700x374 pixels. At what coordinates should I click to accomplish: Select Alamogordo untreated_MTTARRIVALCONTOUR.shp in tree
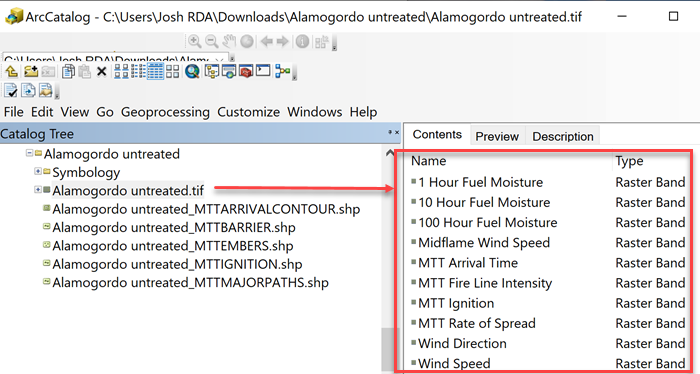[206, 209]
